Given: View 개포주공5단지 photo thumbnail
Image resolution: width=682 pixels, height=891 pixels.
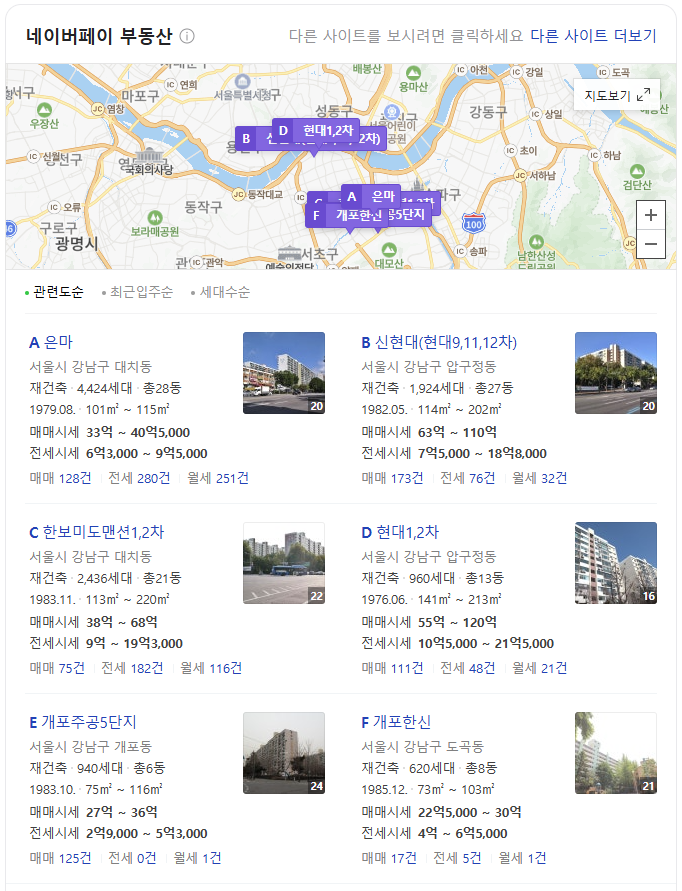Looking at the screenshot, I should pyautogui.click(x=284, y=753).
